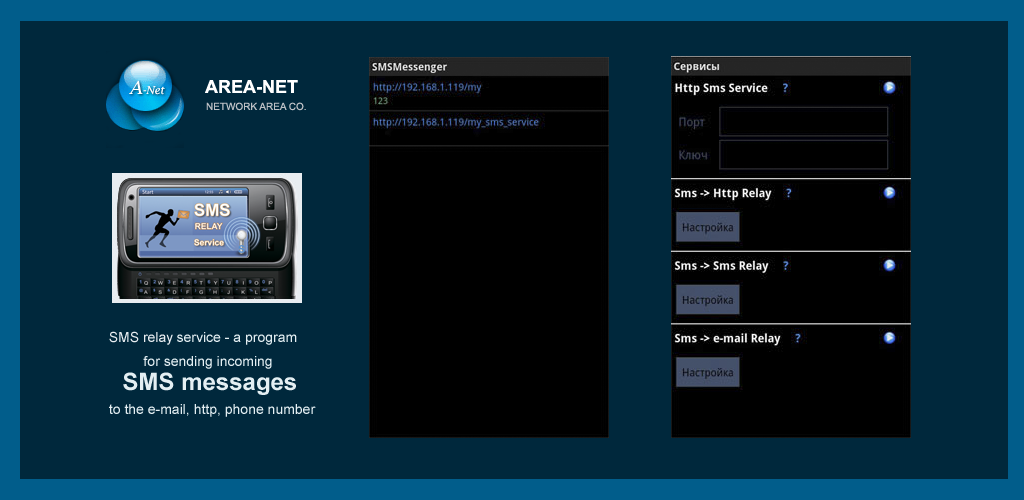
Task: Open Настройка for Sms -> Sms Relay
Action: tap(707, 300)
